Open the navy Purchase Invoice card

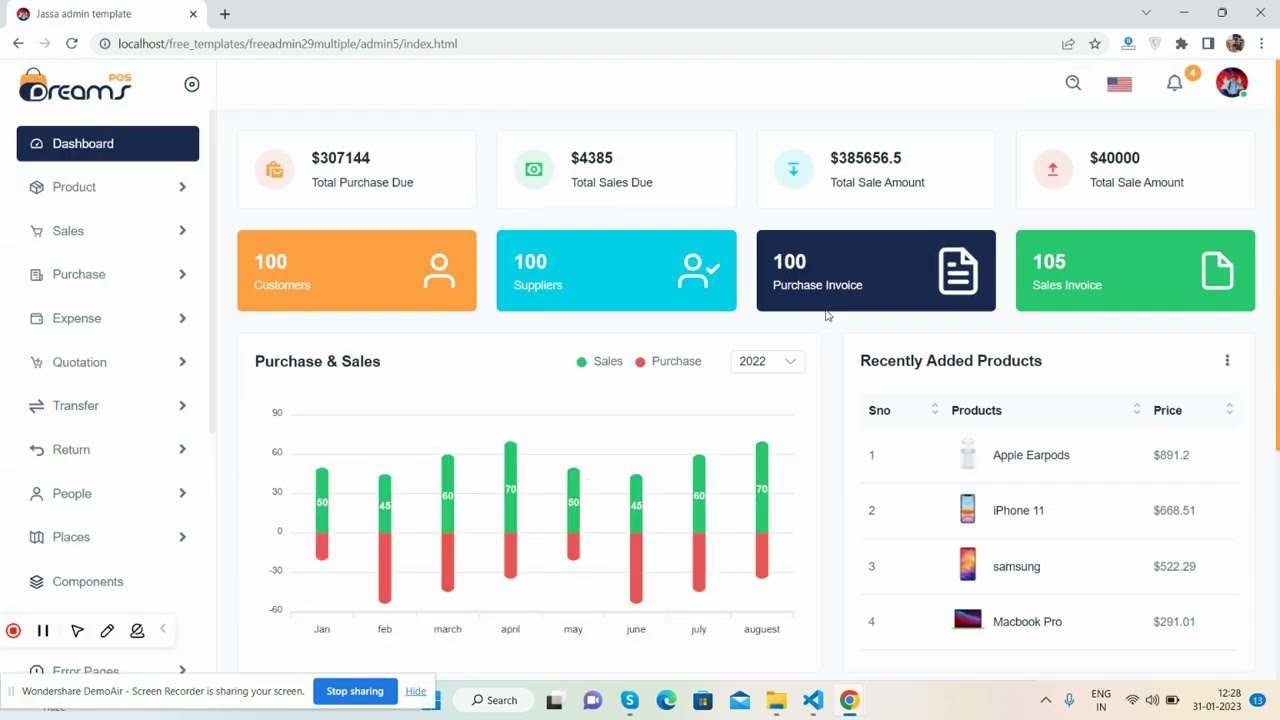876,271
